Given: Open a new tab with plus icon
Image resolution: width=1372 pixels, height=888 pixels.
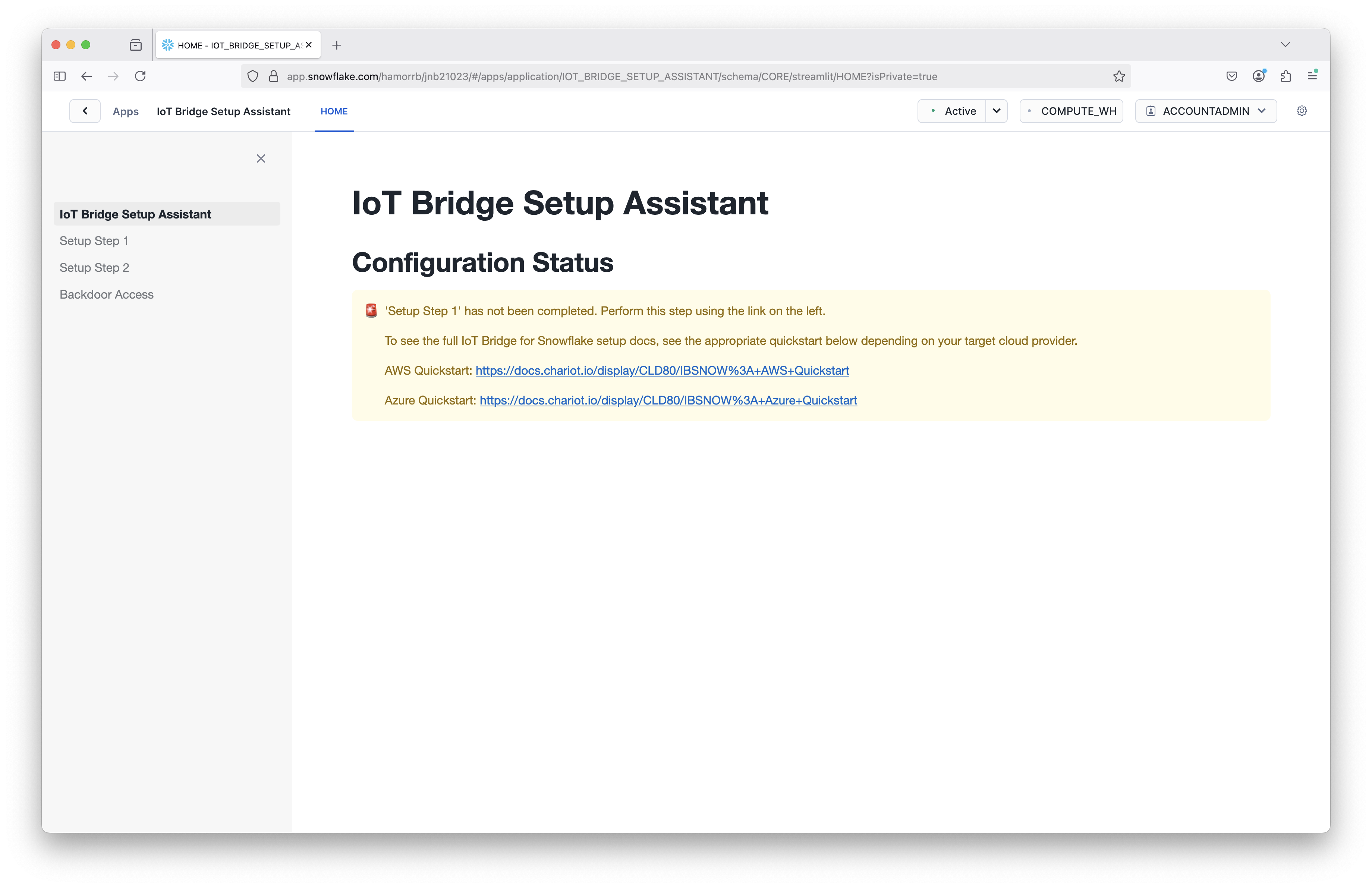Looking at the screenshot, I should tap(337, 45).
